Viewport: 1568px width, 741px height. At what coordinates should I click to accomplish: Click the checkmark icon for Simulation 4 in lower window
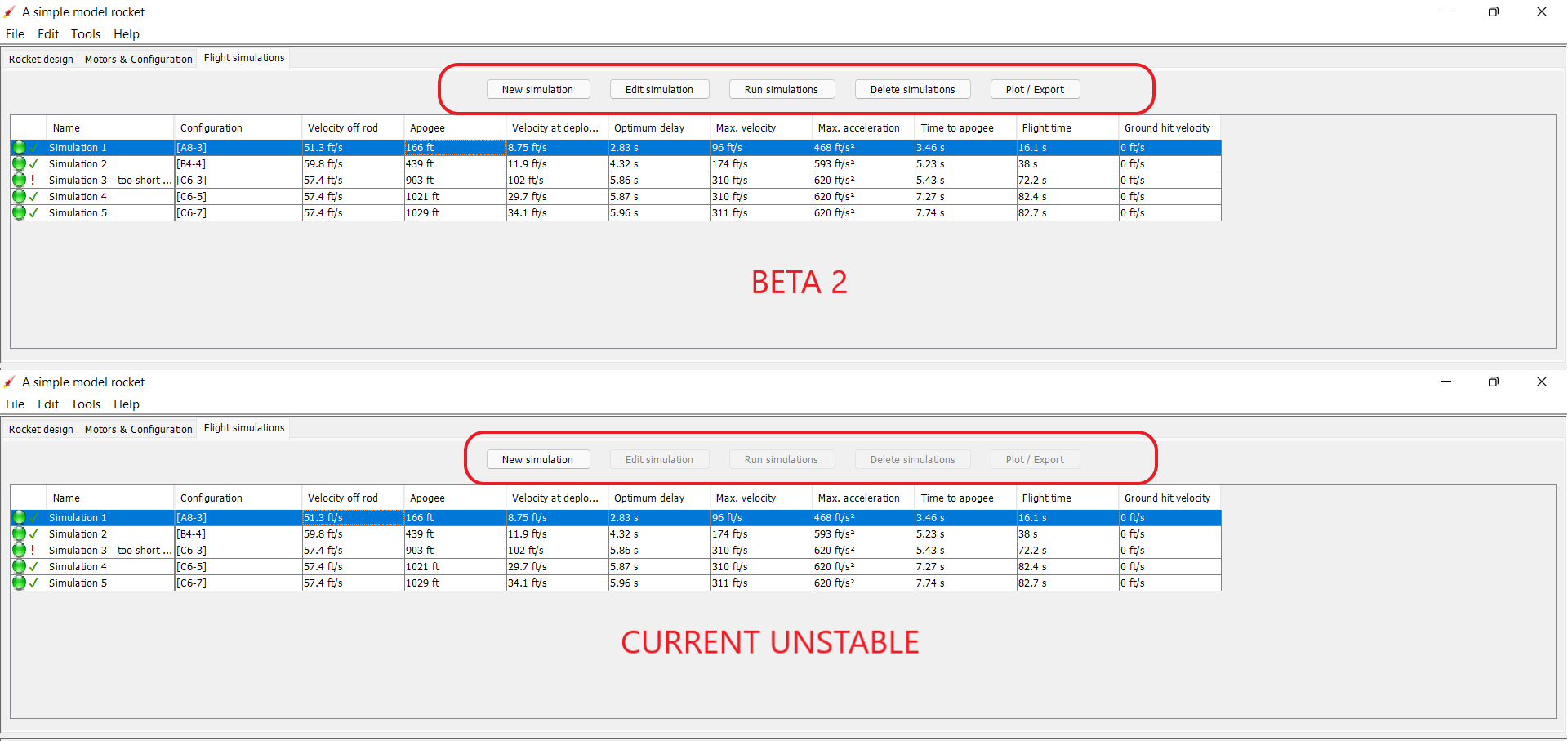33,566
